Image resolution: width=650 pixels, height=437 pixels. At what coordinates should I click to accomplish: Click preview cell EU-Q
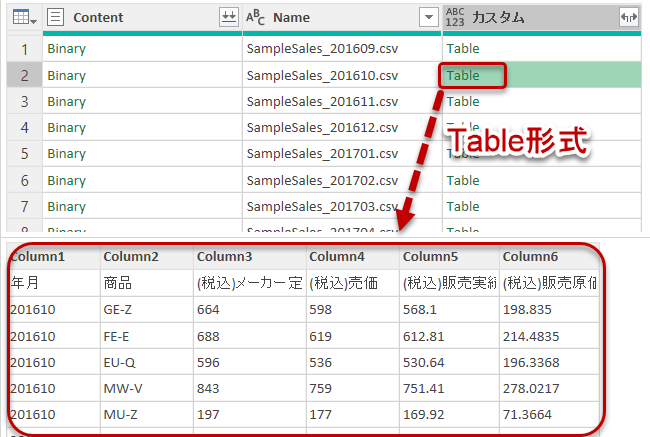[x=147, y=362]
